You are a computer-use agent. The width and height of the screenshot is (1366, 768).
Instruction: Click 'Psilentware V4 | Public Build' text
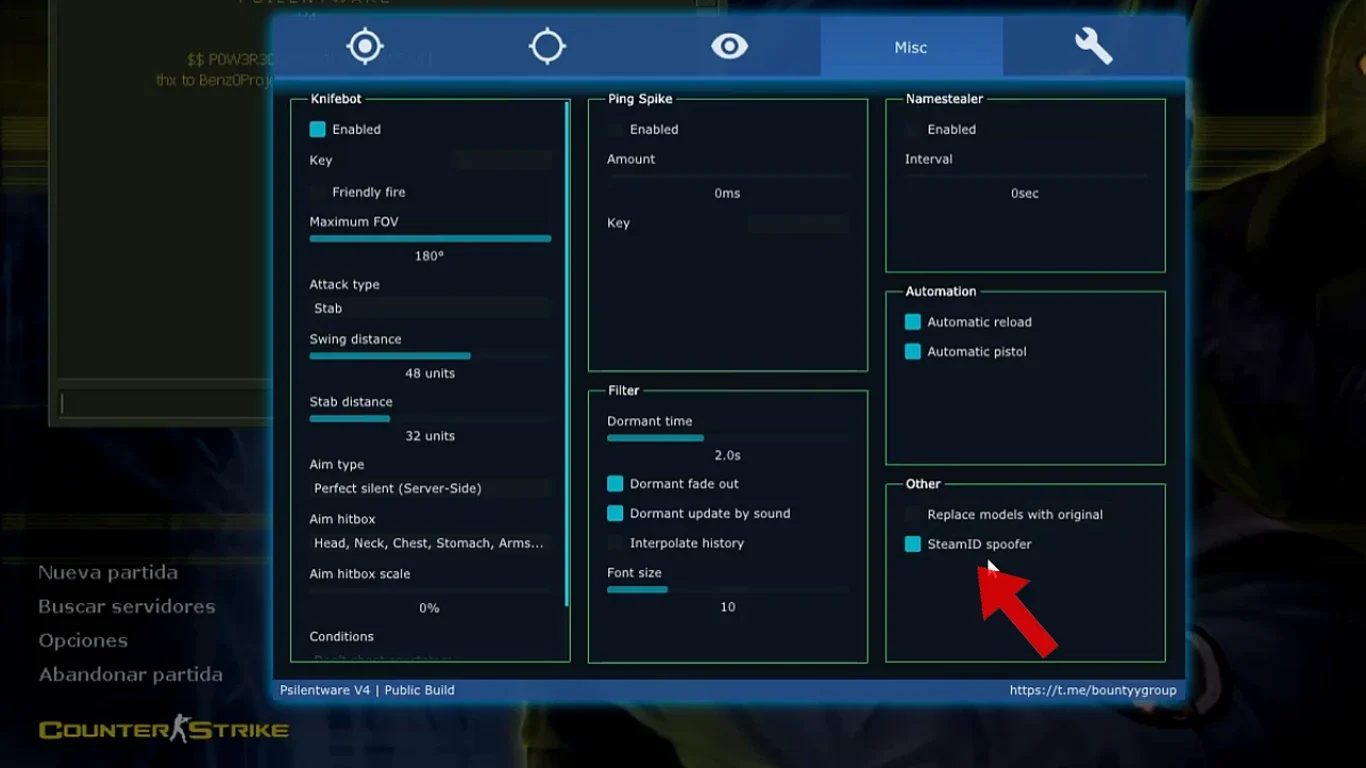[367, 690]
